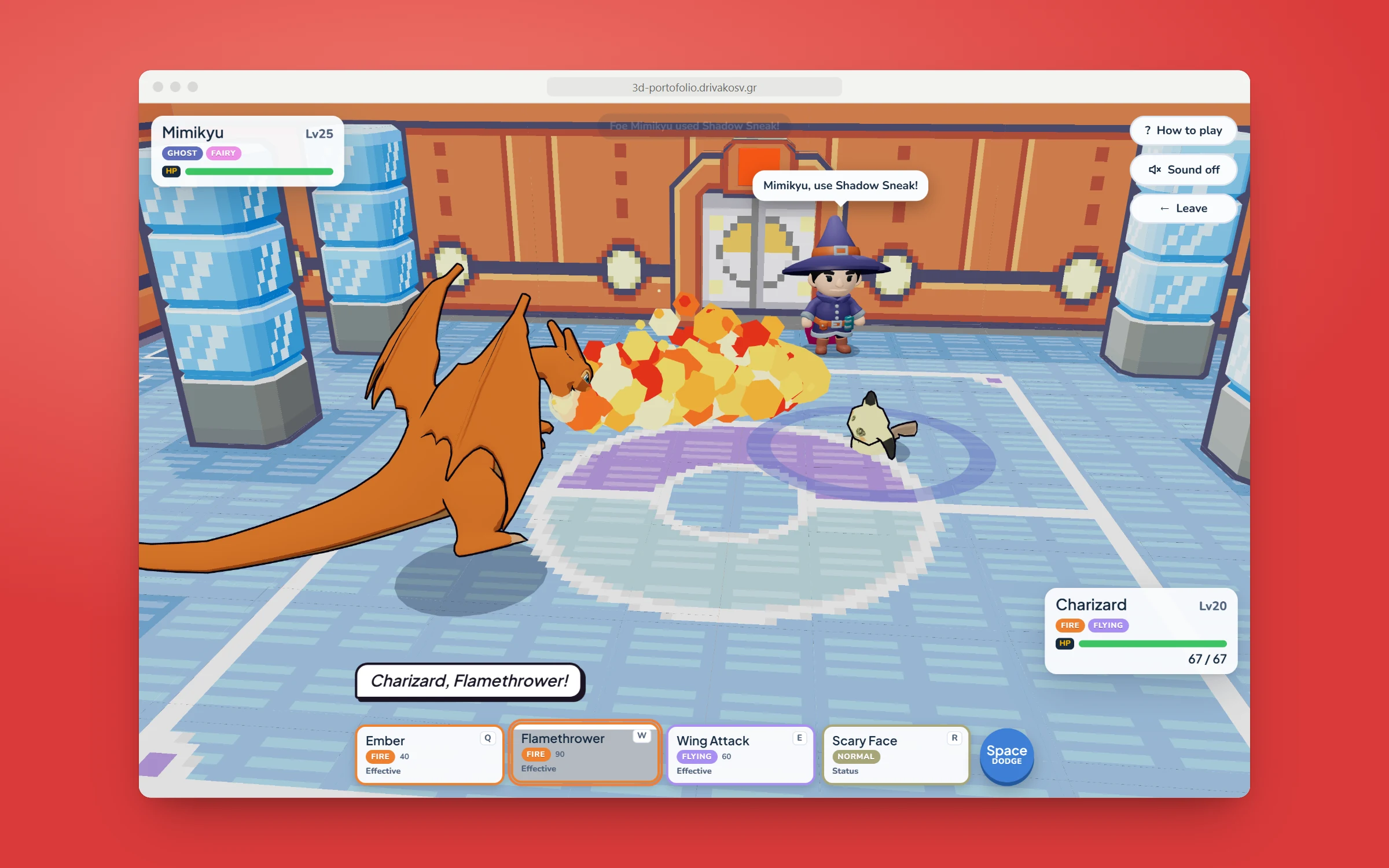Click the GHOST type badge on Mimikyu
This screenshot has height=868, width=1389.
tap(182, 153)
